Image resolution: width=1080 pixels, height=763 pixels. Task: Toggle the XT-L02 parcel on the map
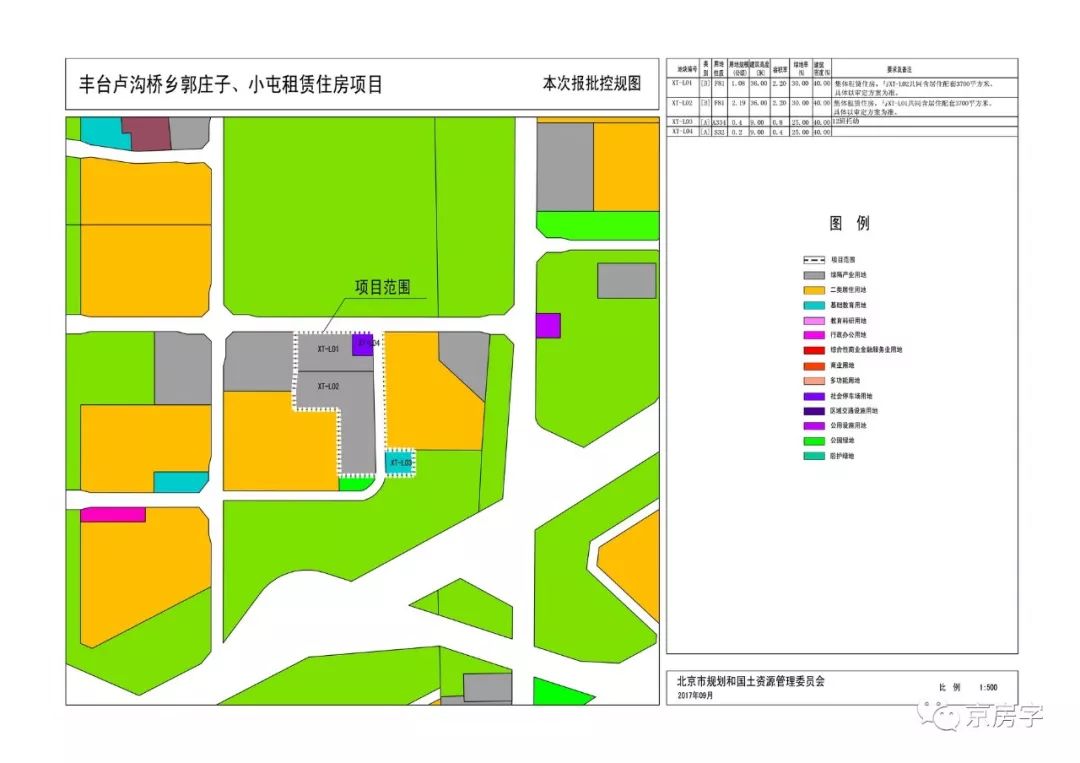[328, 387]
